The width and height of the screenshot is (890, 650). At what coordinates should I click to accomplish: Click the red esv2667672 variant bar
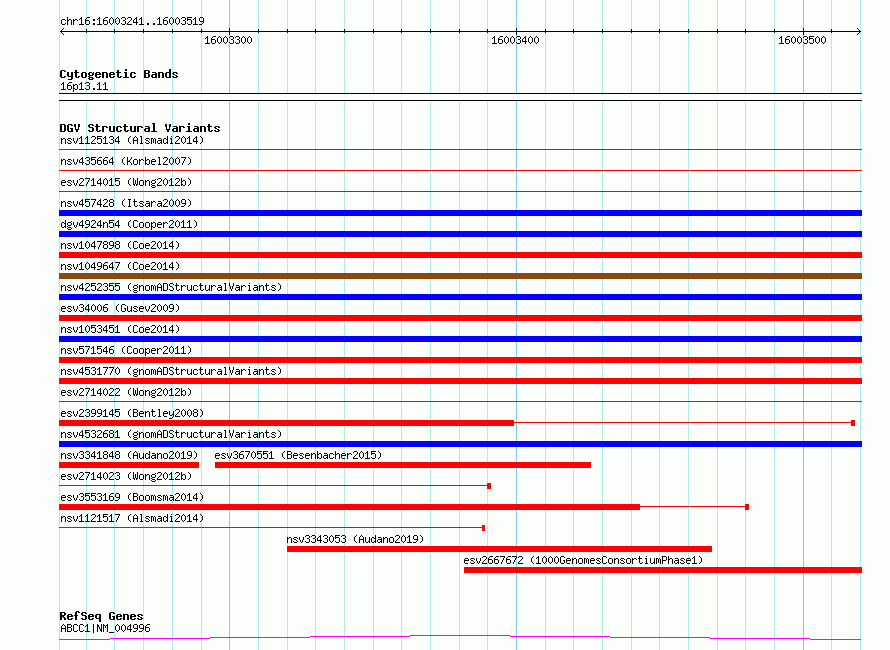[x=663, y=570]
